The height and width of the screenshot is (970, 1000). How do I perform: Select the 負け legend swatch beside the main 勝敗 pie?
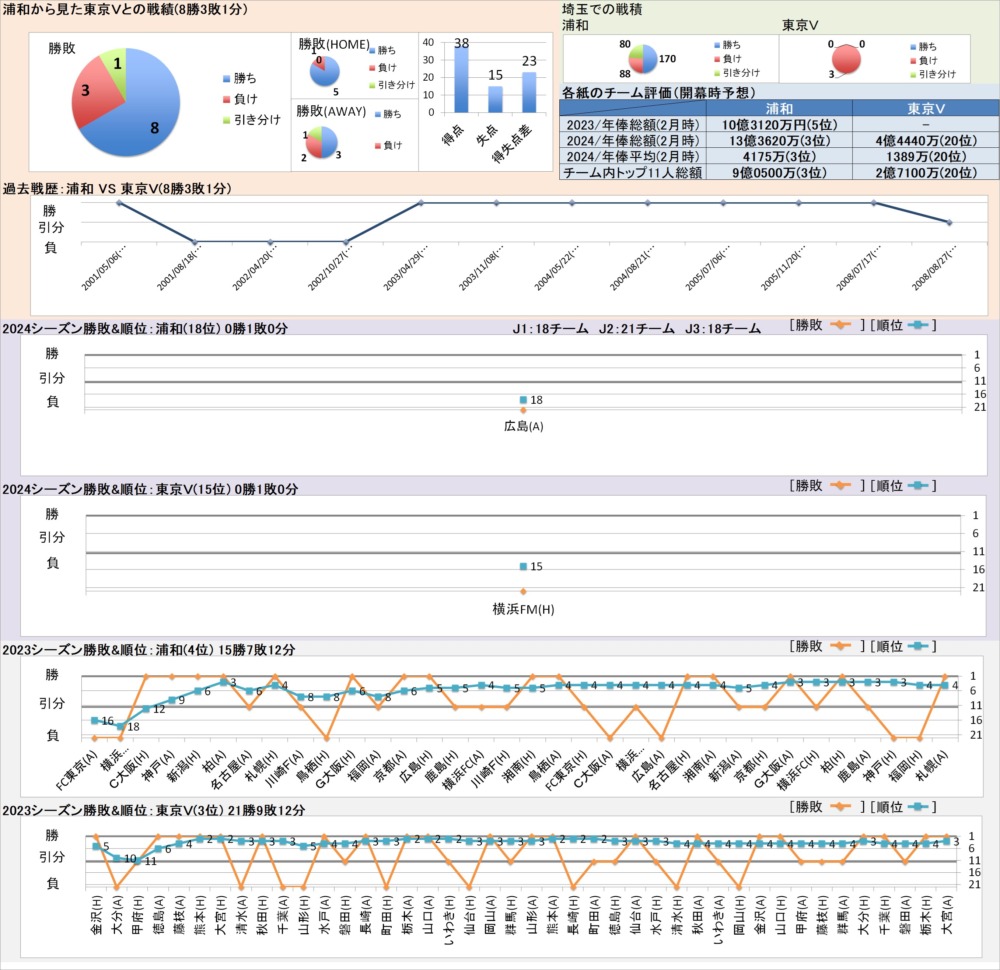(226, 99)
